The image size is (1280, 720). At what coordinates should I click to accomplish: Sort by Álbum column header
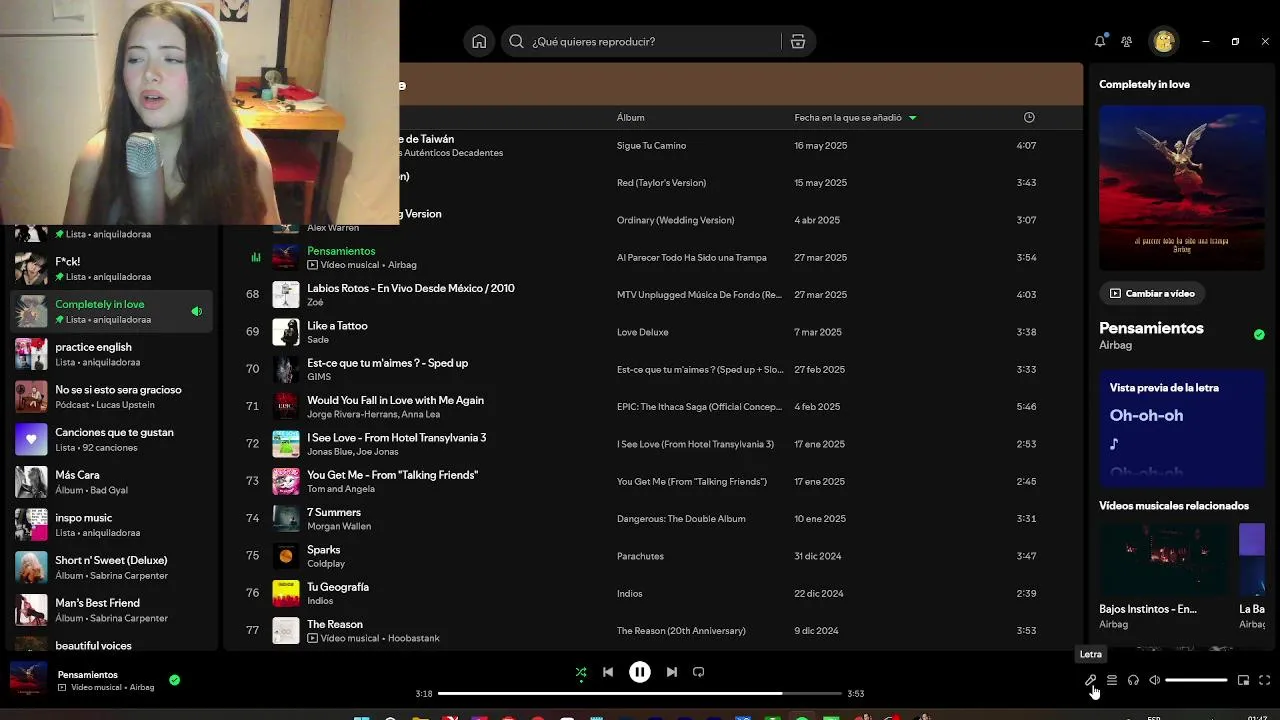click(x=631, y=117)
